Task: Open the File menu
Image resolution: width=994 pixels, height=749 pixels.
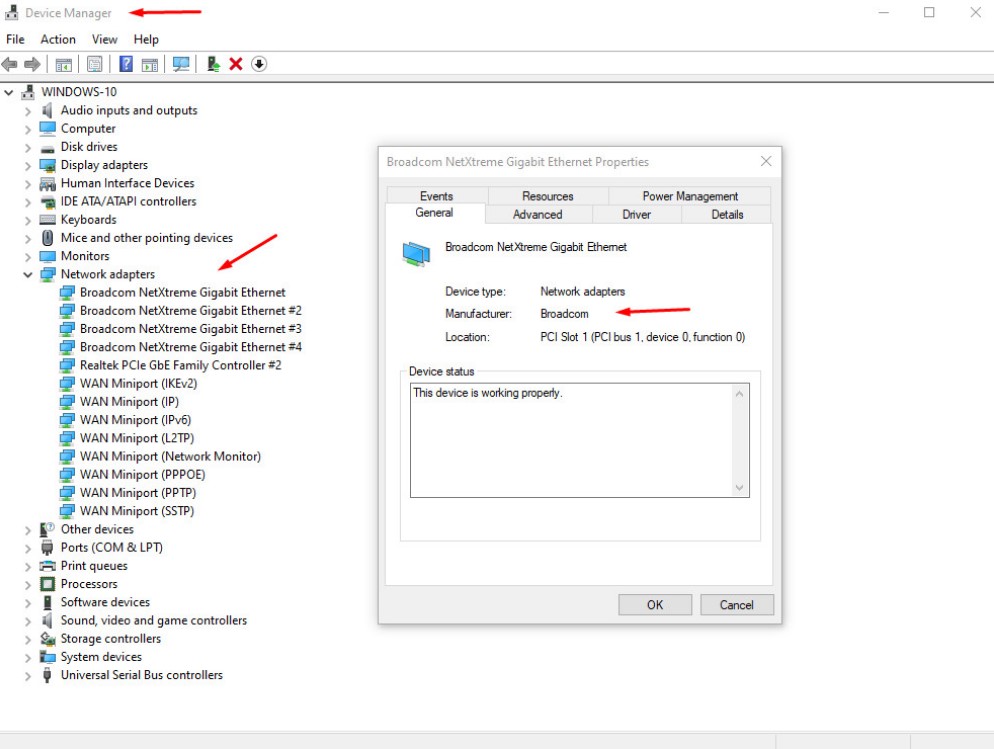Action: (x=15, y=39)
